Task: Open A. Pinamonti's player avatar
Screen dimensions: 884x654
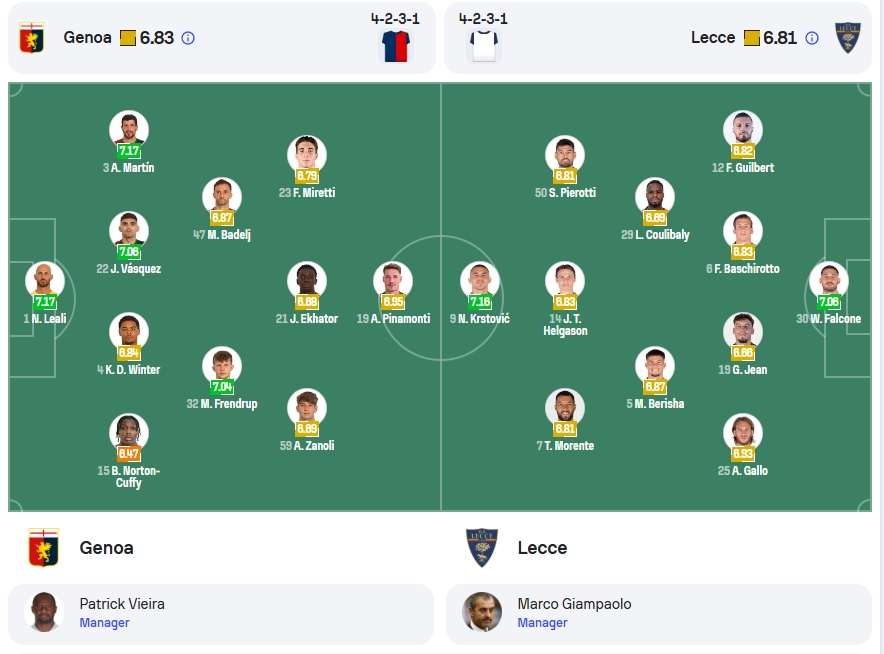Action: (x=393, y=281)
